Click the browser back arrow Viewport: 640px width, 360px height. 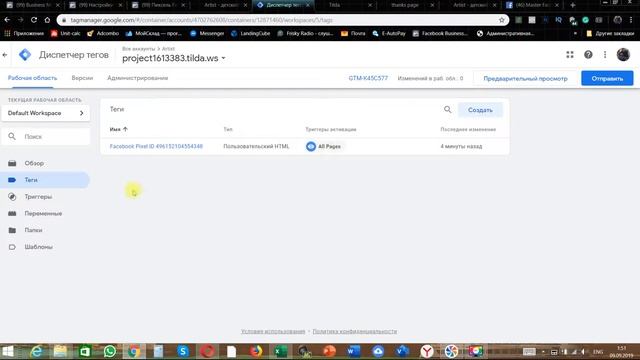[x=7, y=20]
